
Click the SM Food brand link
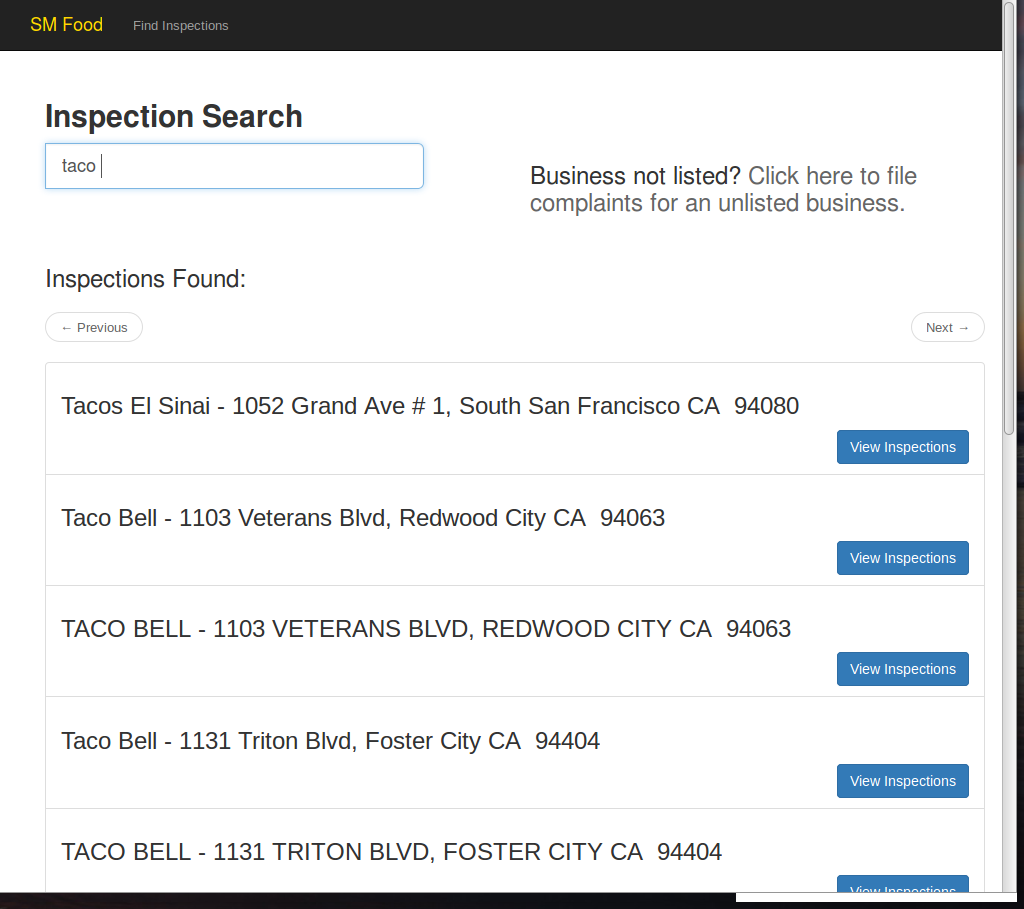(x=66, y=25)
